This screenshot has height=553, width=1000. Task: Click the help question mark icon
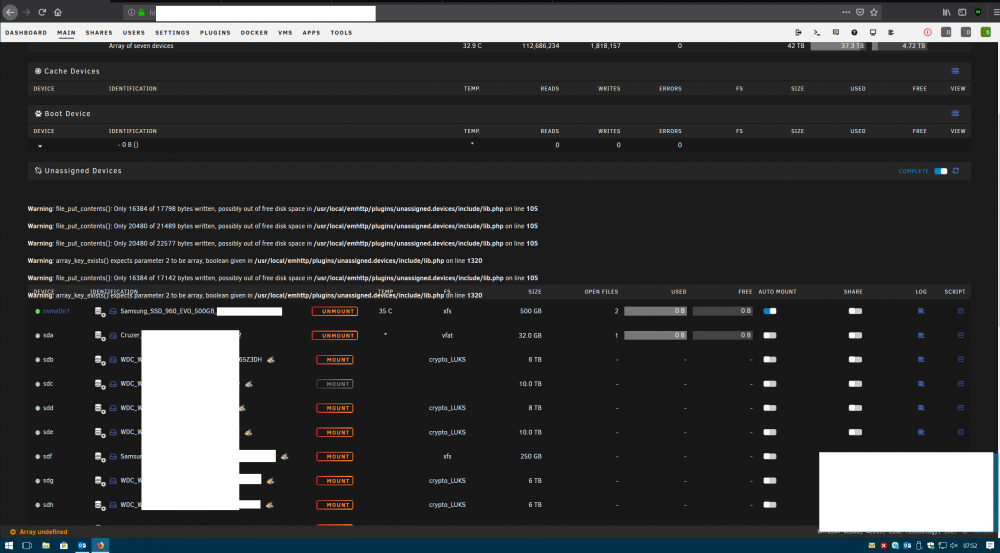(x=854, y=33)
